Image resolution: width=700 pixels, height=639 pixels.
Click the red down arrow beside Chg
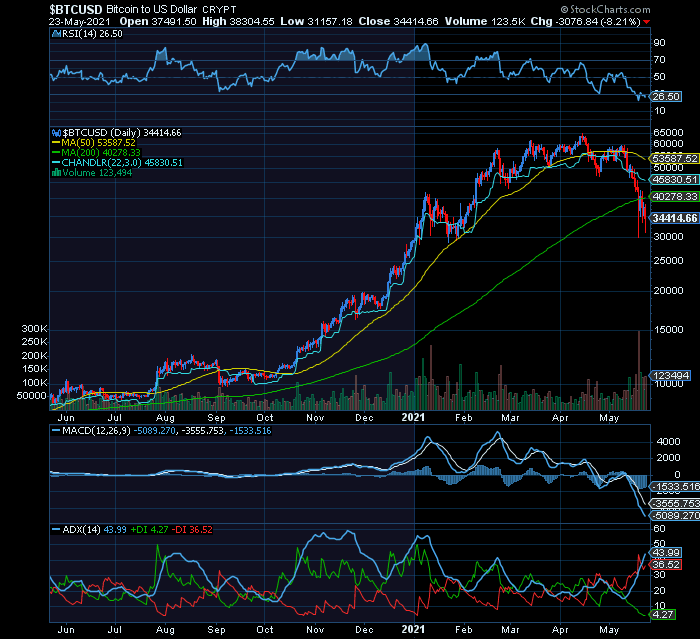coord(646,22)
